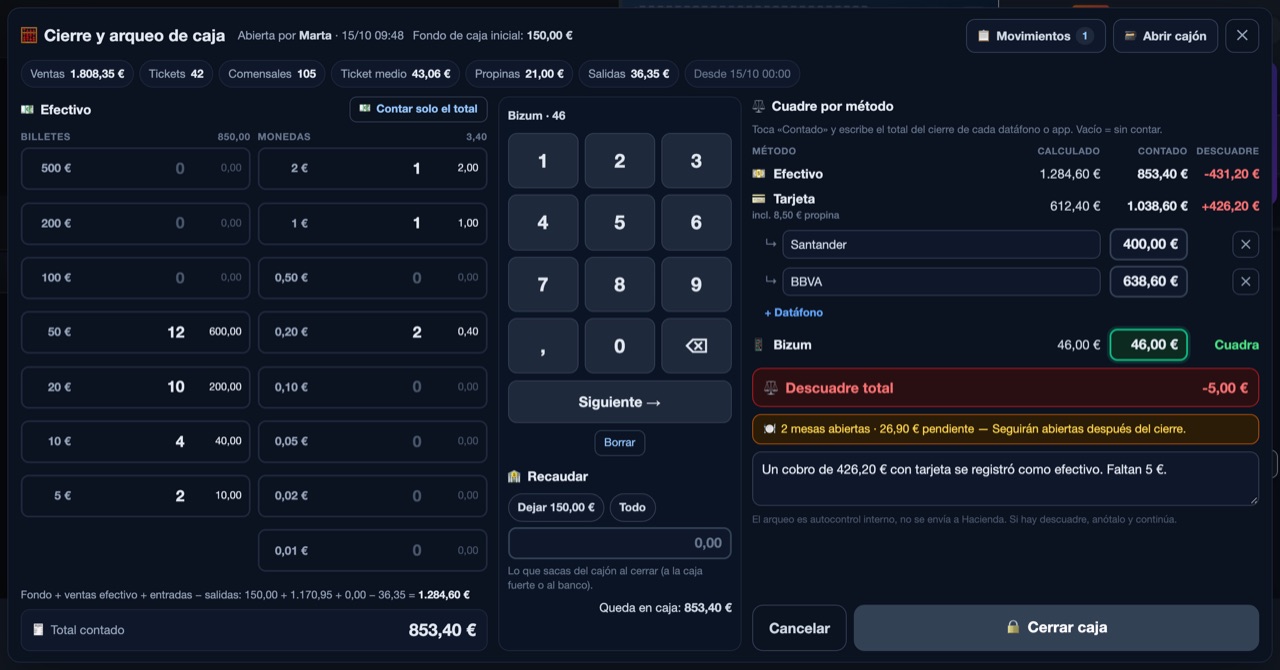
Task: Select the 0,50 € coins count field
Action: (x=372, y=277)
